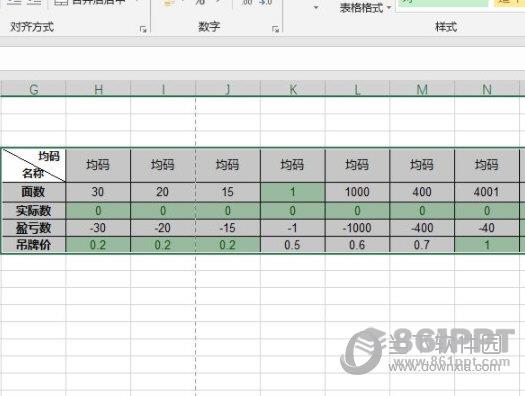Apply the yellow cell style swatch
This screenshot has width=525, height=396.
pyautogui.click(x=509, y=3)
